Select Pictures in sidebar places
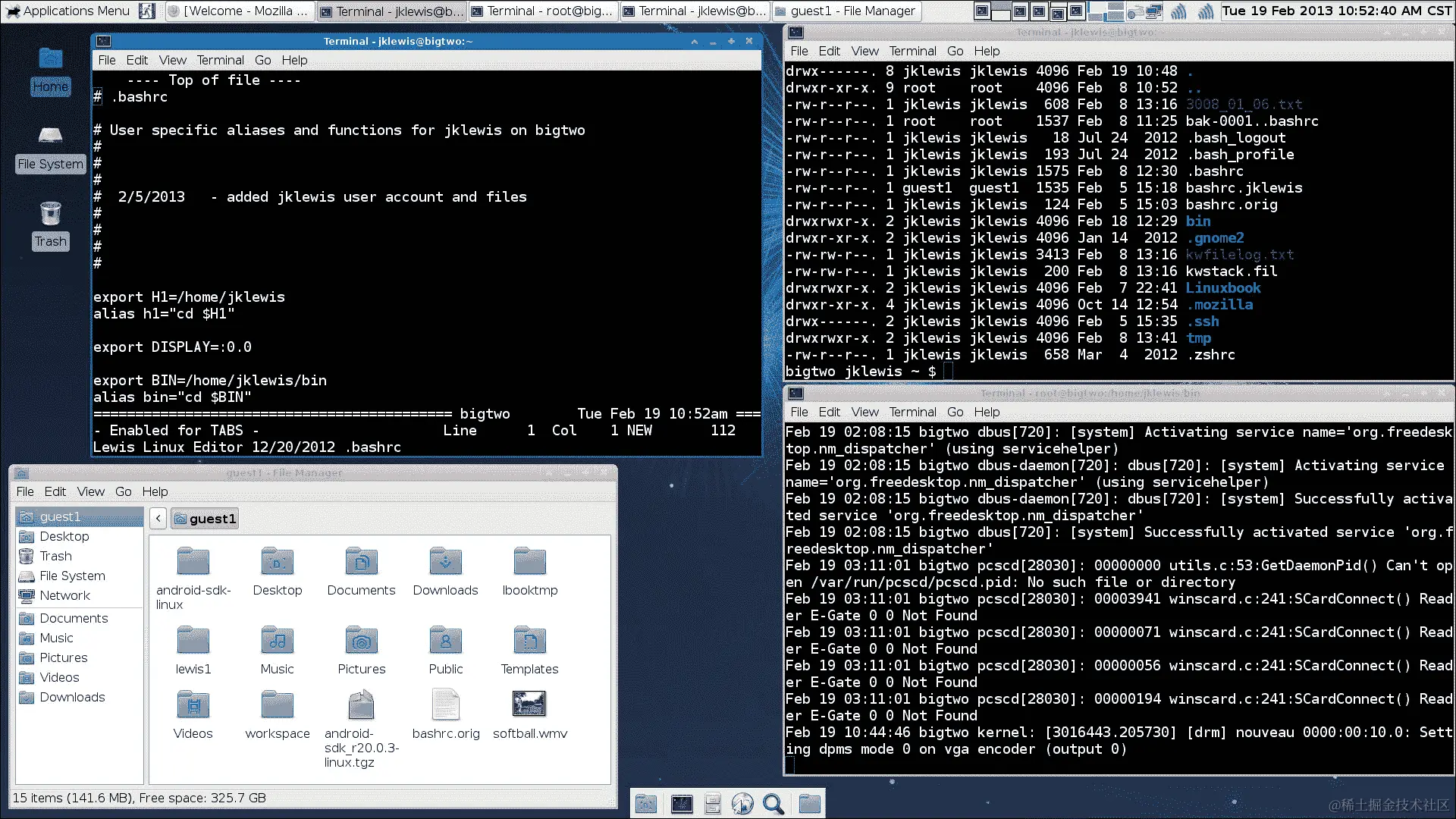The height and width of the screenshot is (819, 1456). pyautogui.click(x=63, y=657)
